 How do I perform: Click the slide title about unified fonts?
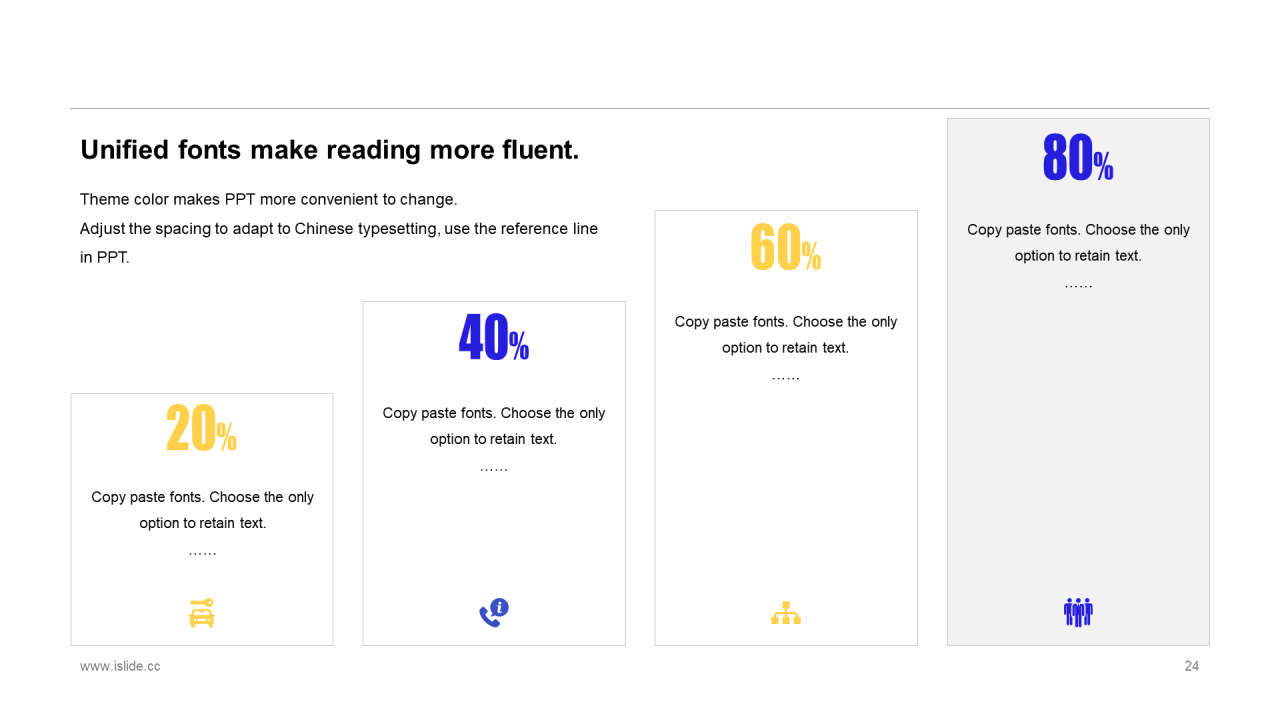coord(329,150)
